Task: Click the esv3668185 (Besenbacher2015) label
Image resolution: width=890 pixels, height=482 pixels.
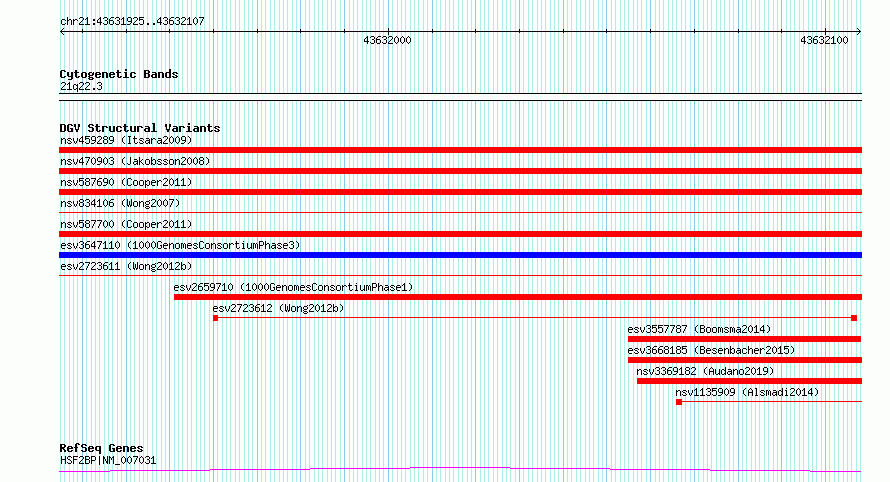Action: (711, 350)
